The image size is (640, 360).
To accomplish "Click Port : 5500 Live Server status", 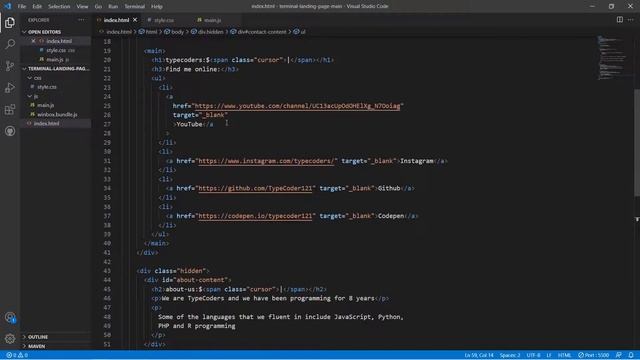I will (593, 355).
